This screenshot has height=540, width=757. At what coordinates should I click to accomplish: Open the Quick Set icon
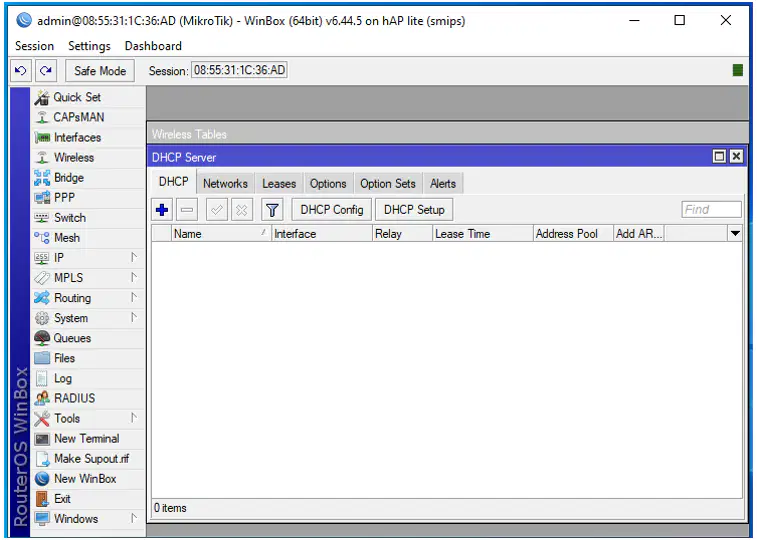tap(42, 97)
